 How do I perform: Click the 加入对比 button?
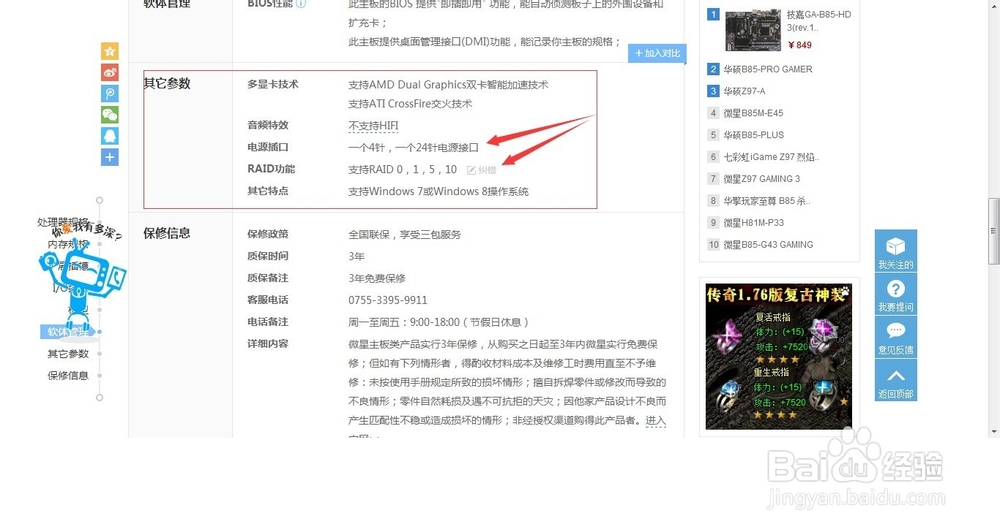(x=657, y=54)
